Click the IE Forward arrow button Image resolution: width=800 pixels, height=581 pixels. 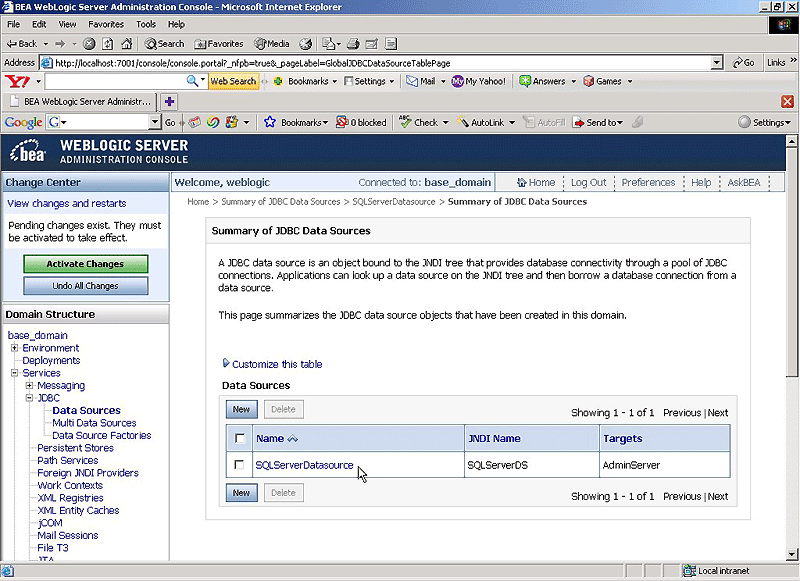point(60,44)
